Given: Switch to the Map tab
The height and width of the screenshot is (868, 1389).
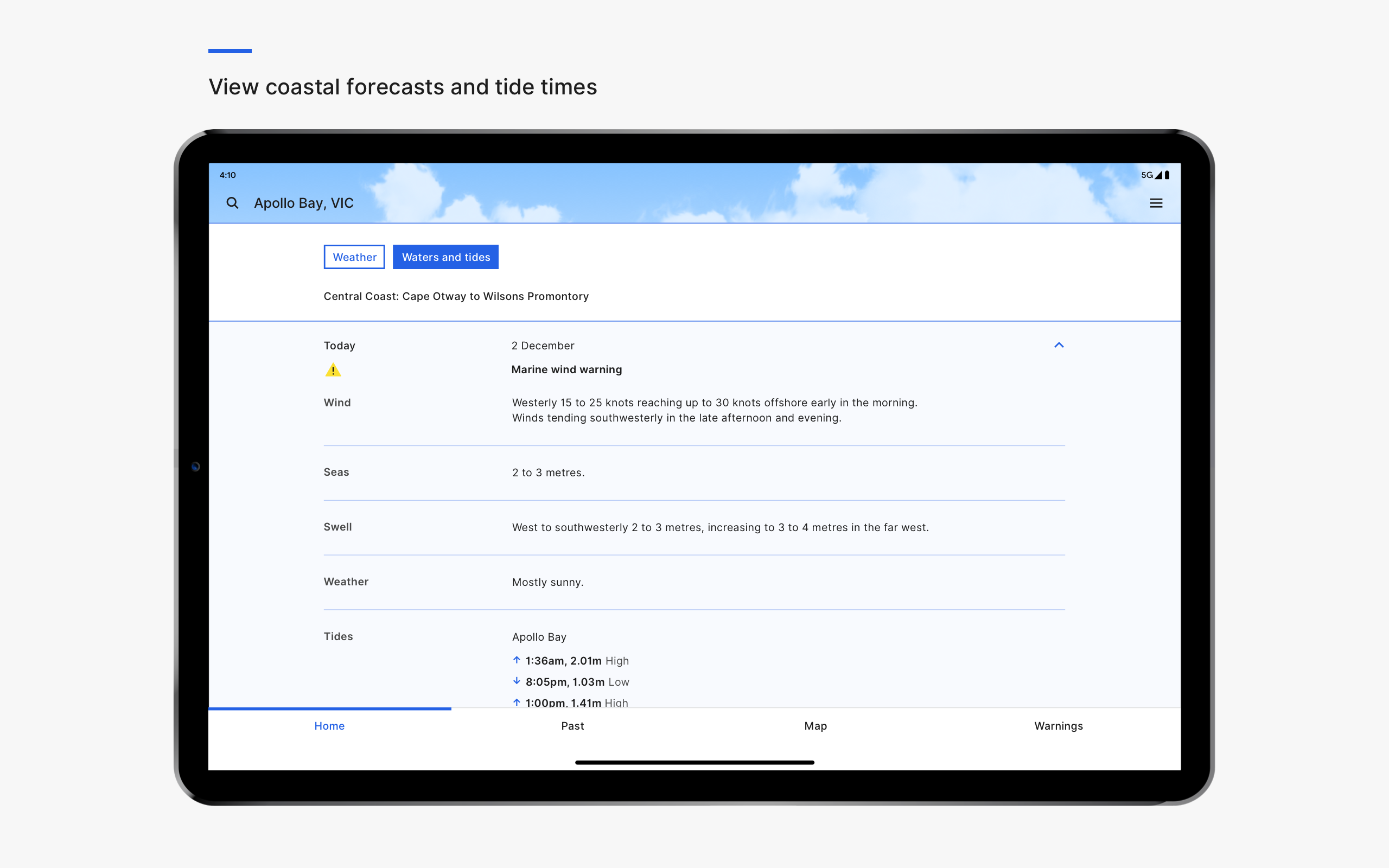Looking at the screenshot, I should tap(815, 726).
